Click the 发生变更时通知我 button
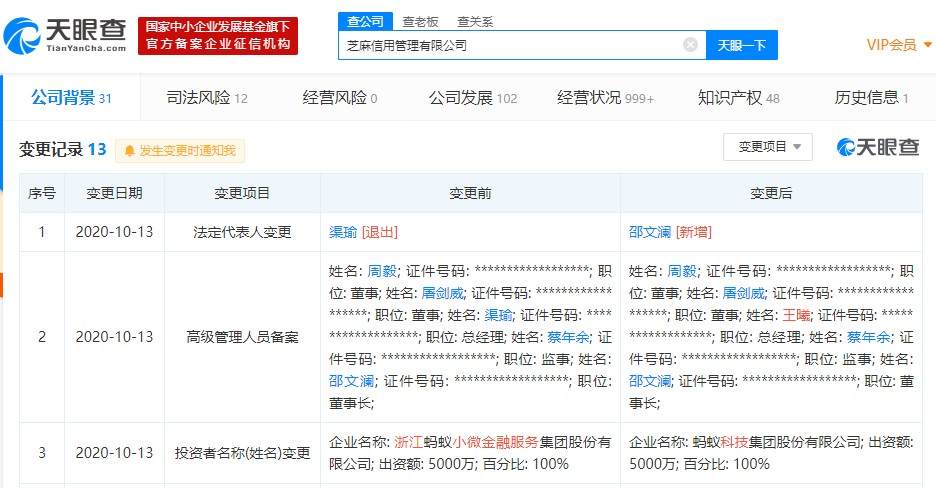Screen dimensions: 936x488 tap(180, 151)
